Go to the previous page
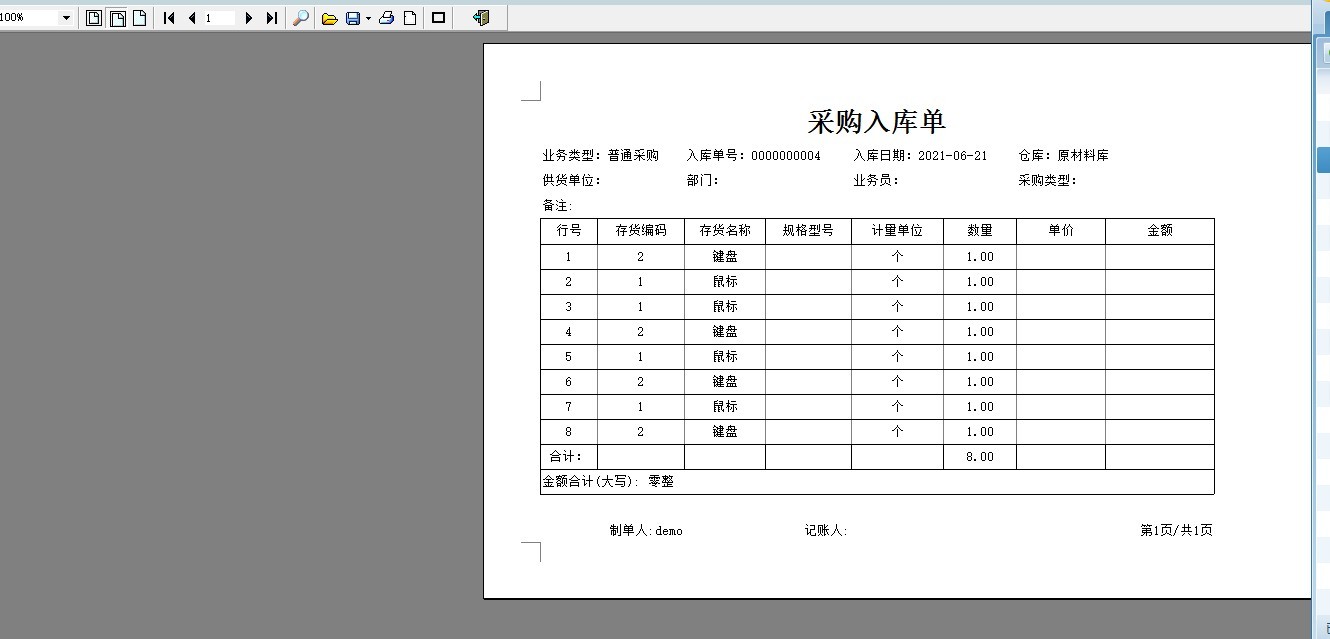Screen dimensions: 1330x639 (x=191, y=18)
